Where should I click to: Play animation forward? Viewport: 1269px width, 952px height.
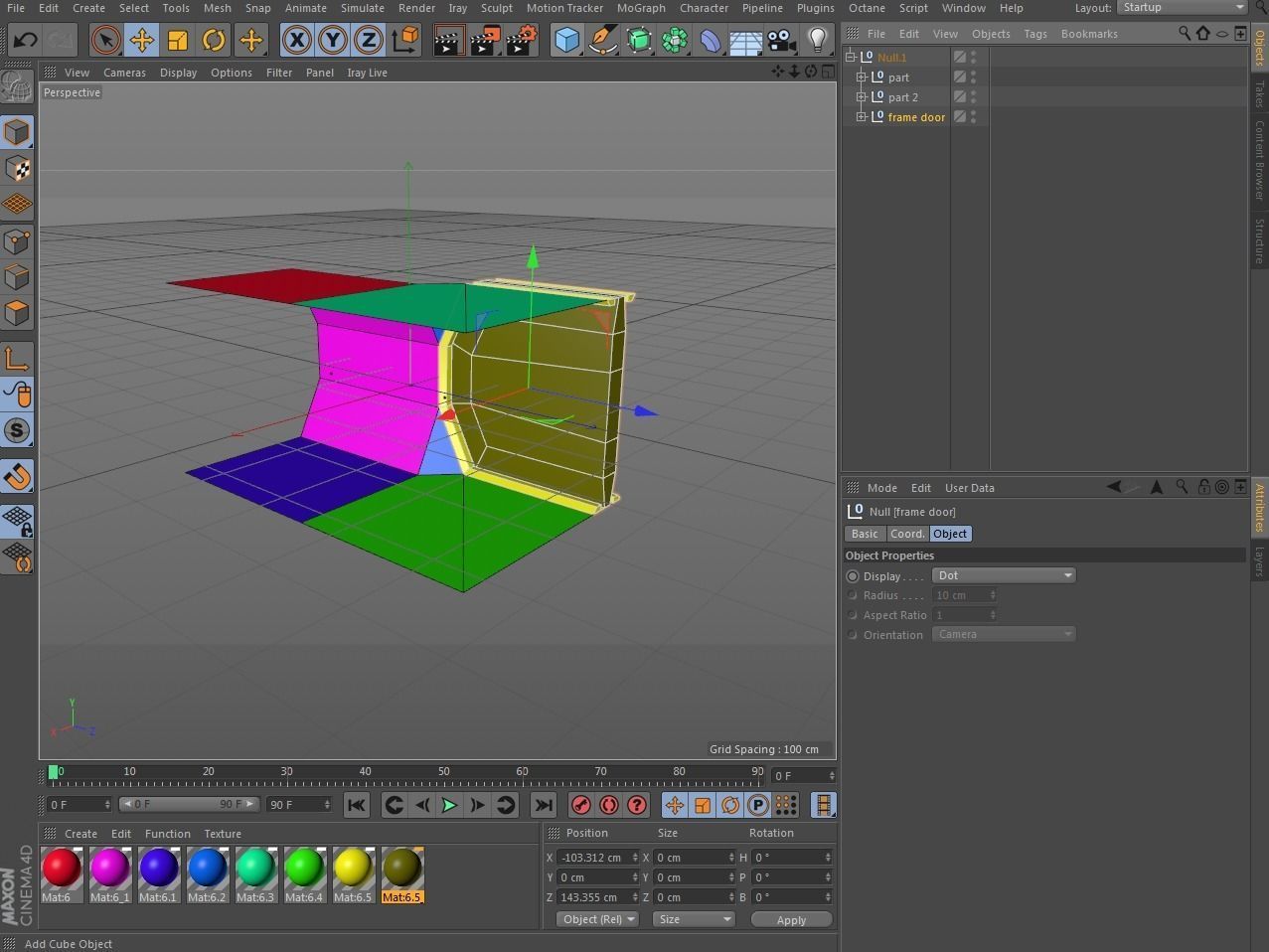449,805
